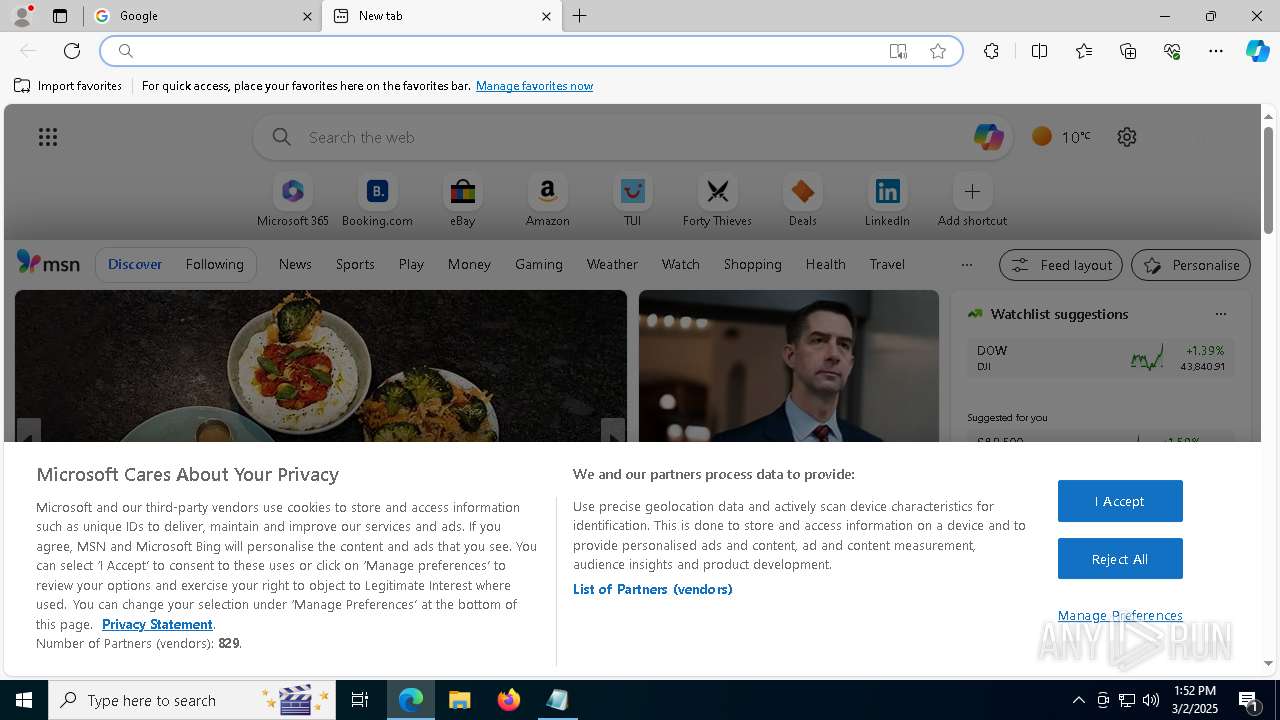The height and width of the screenshot is (720, 1280).
Task: Open the Play category
Action: pos(411,264)
